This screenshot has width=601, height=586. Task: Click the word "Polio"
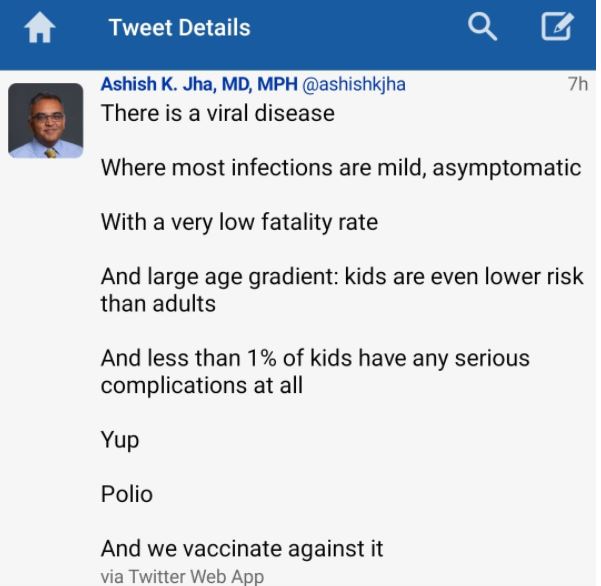click(x=127, y=494)
